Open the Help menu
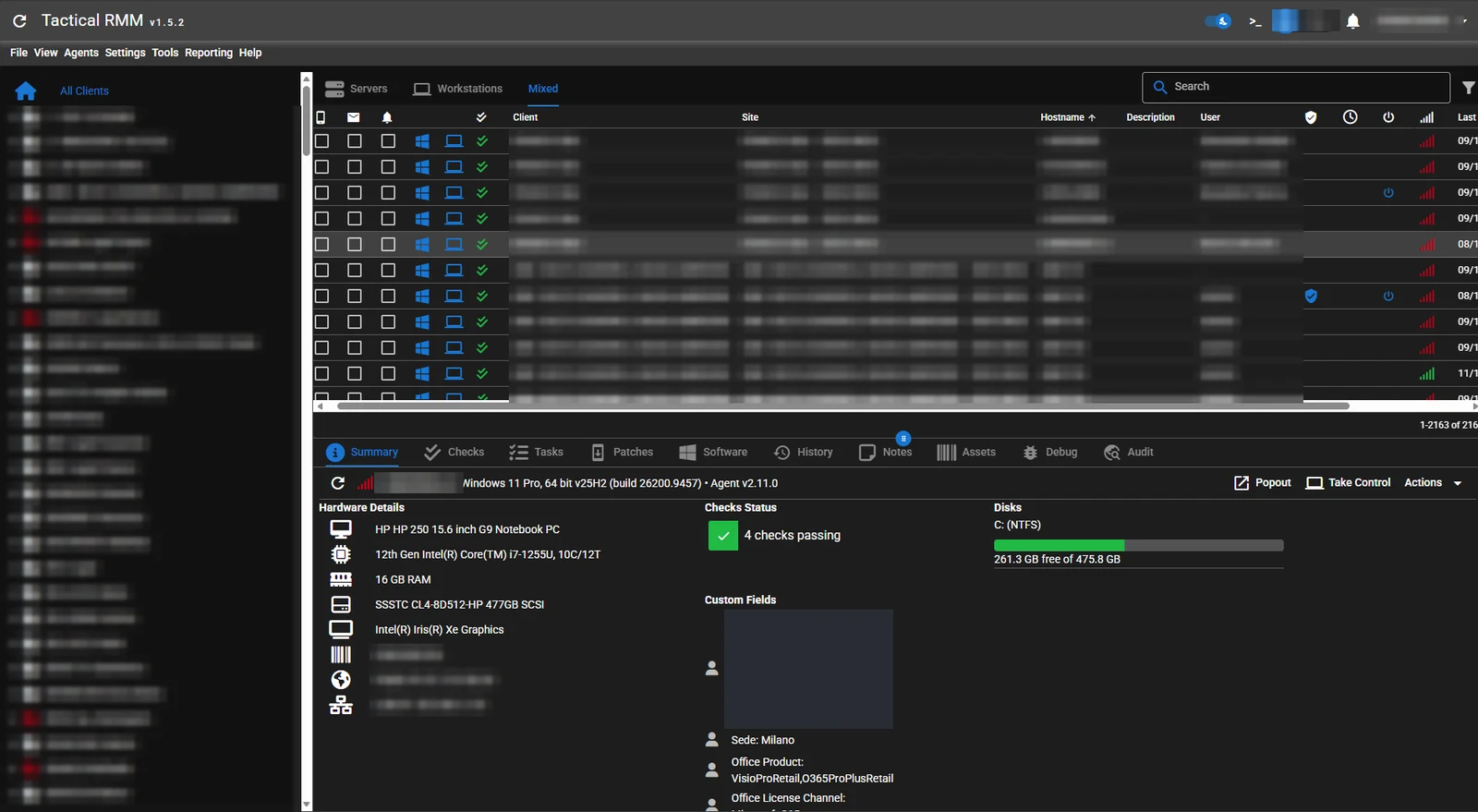Screen dimensions: 1478x812 pyautogui.click(x=250, y=53)
